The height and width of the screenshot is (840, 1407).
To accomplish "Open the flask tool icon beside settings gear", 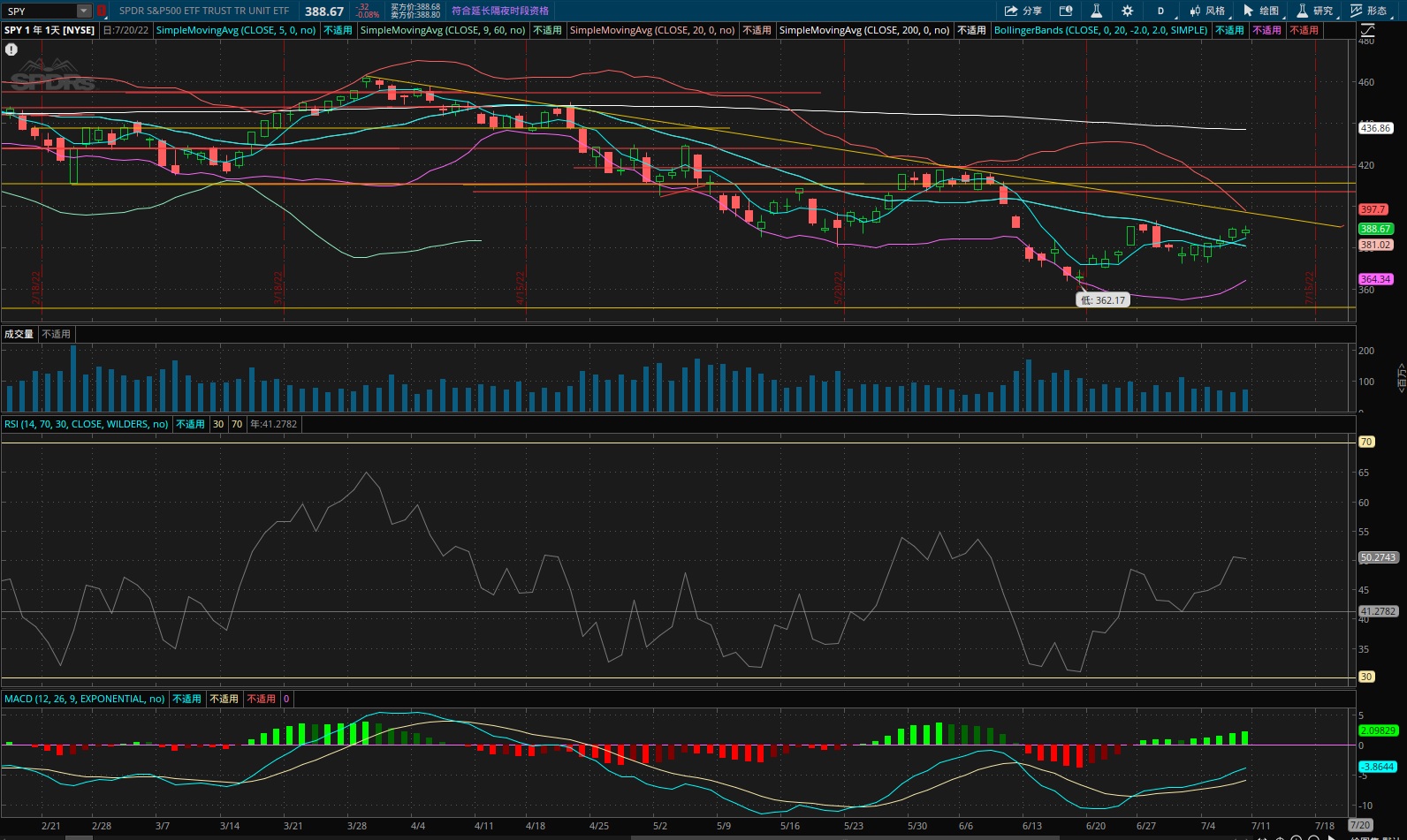I will click(1096, 11).
